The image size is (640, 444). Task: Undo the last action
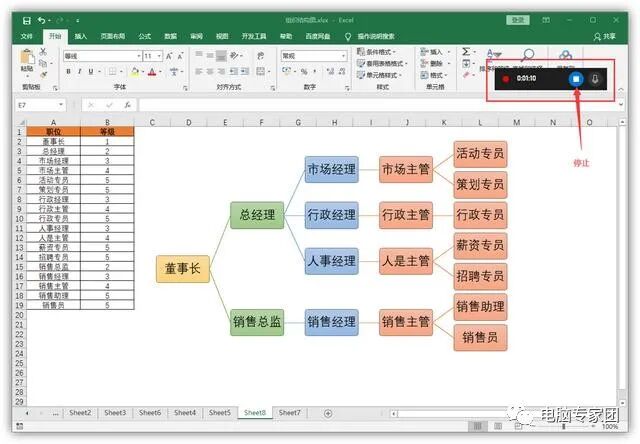(42, 20)
